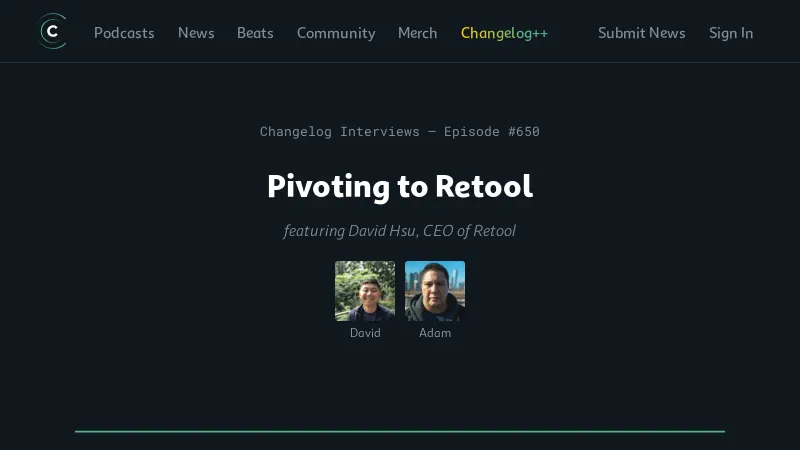Open Adam's avatar photo
The height and width of the screenshot is (450, 800).
click(x=435, y=291)
